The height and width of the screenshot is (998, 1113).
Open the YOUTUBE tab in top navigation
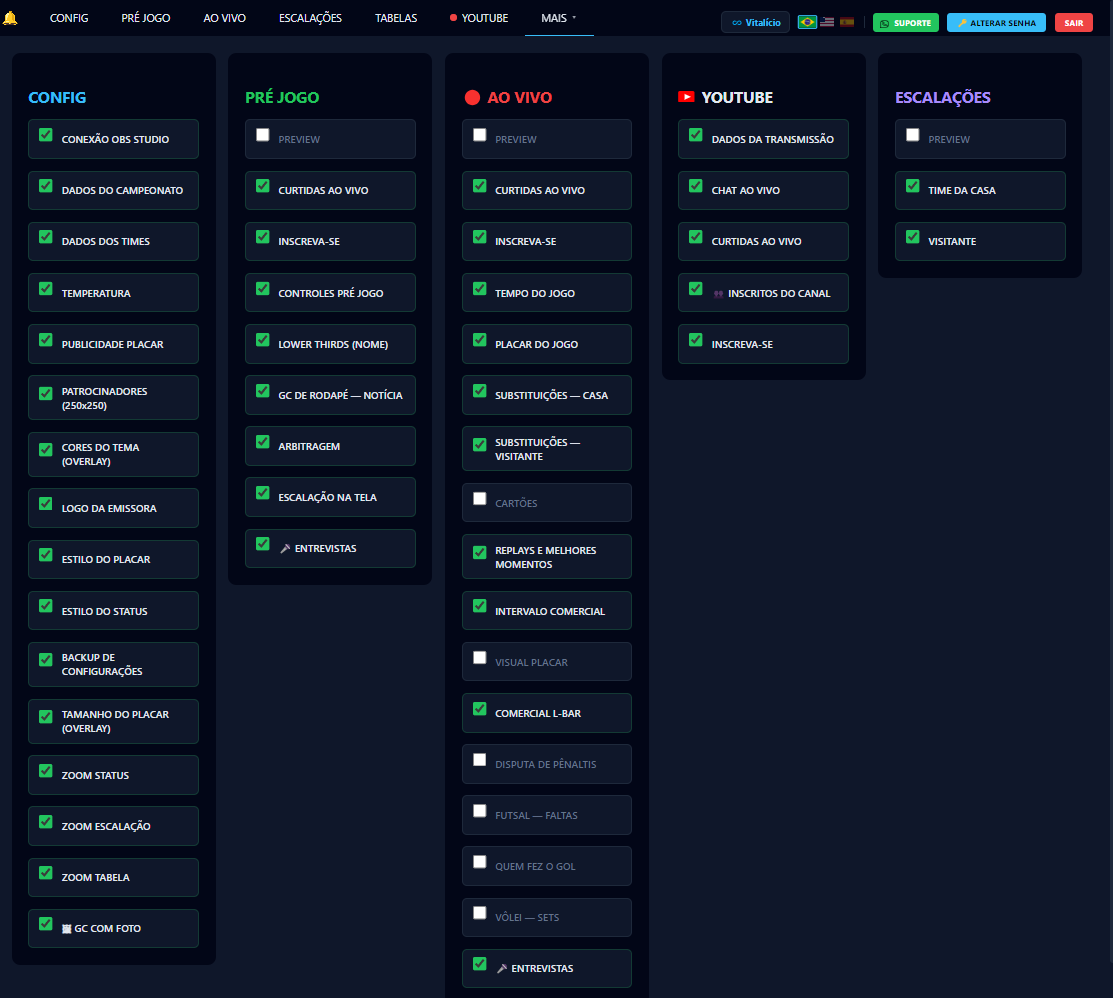click(x=479, y=18)
